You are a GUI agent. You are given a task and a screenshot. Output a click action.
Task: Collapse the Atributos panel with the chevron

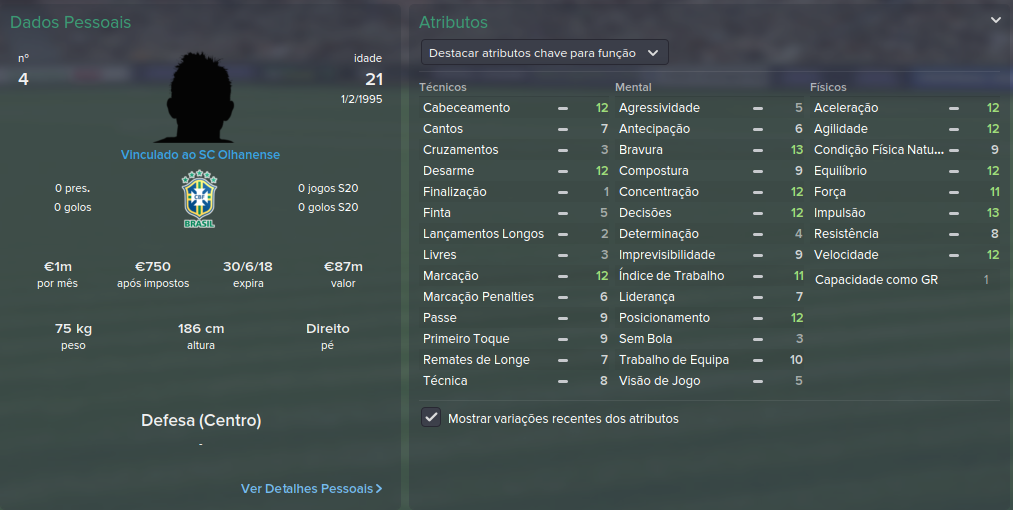pos(996,20)
